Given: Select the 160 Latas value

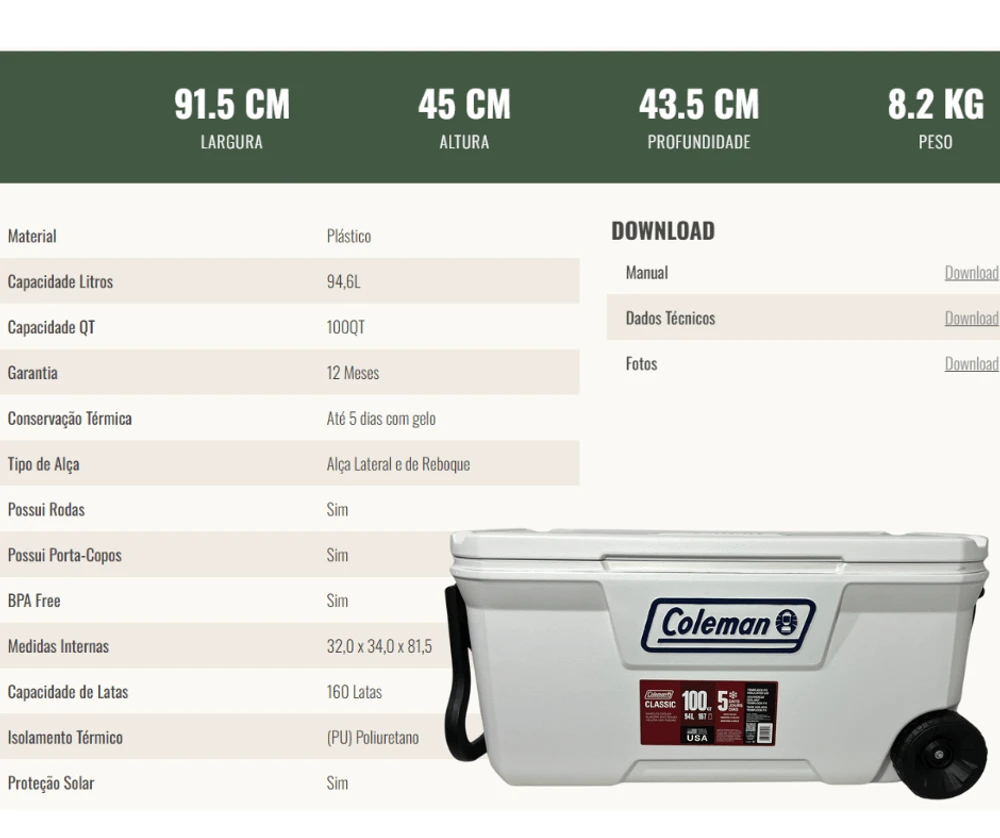Looking at the screenshot, I should pos(355,692).
